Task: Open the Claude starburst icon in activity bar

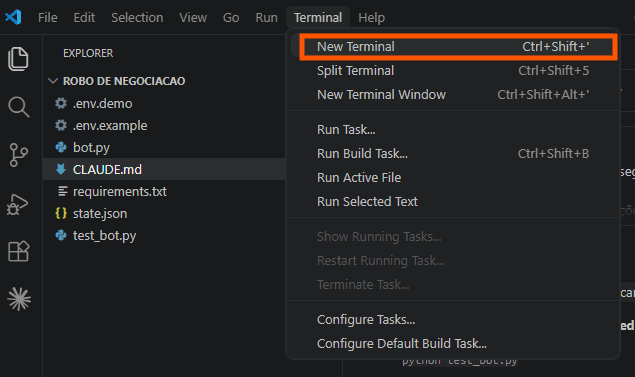Action: coord(19,299)
